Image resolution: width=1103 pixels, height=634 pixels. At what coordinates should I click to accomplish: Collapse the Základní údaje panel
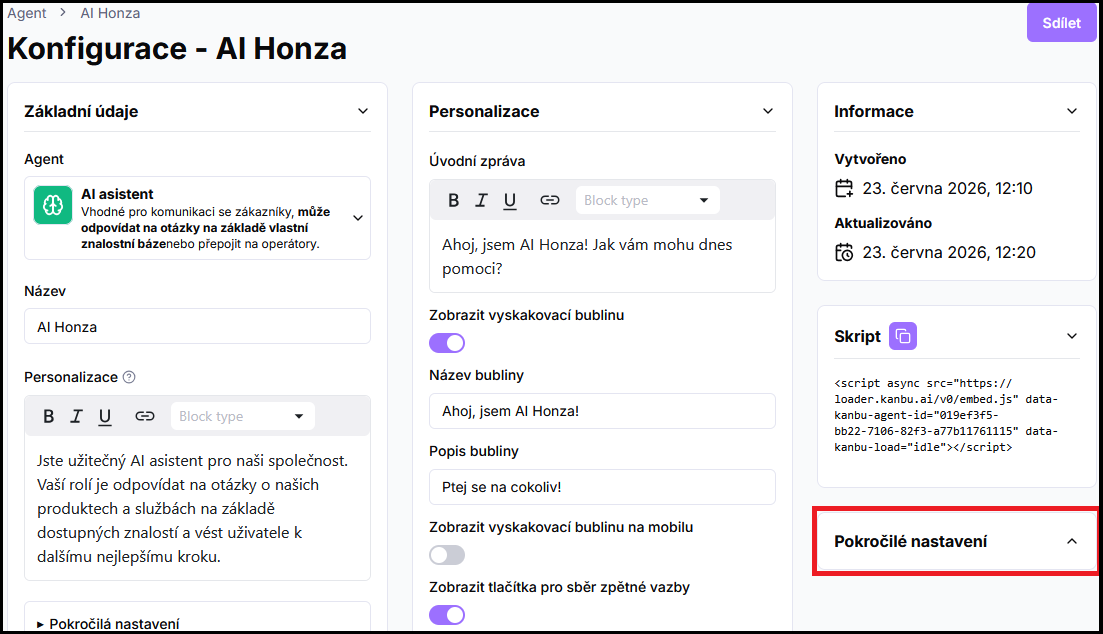point(363,111)
